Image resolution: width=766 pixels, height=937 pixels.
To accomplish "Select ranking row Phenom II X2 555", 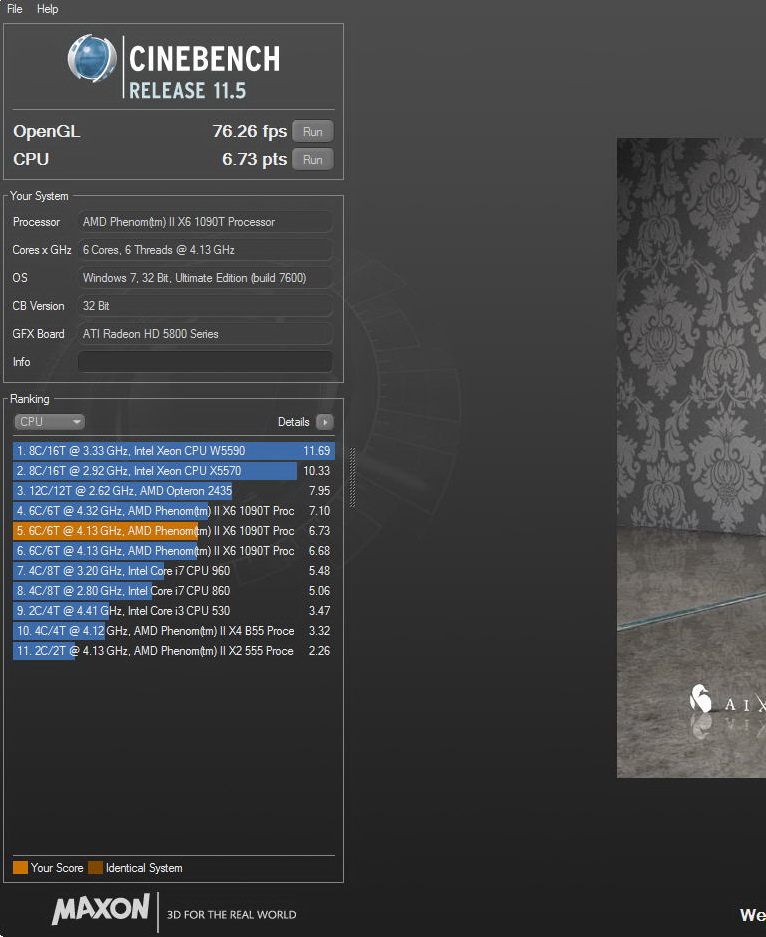I will (173, 651).
